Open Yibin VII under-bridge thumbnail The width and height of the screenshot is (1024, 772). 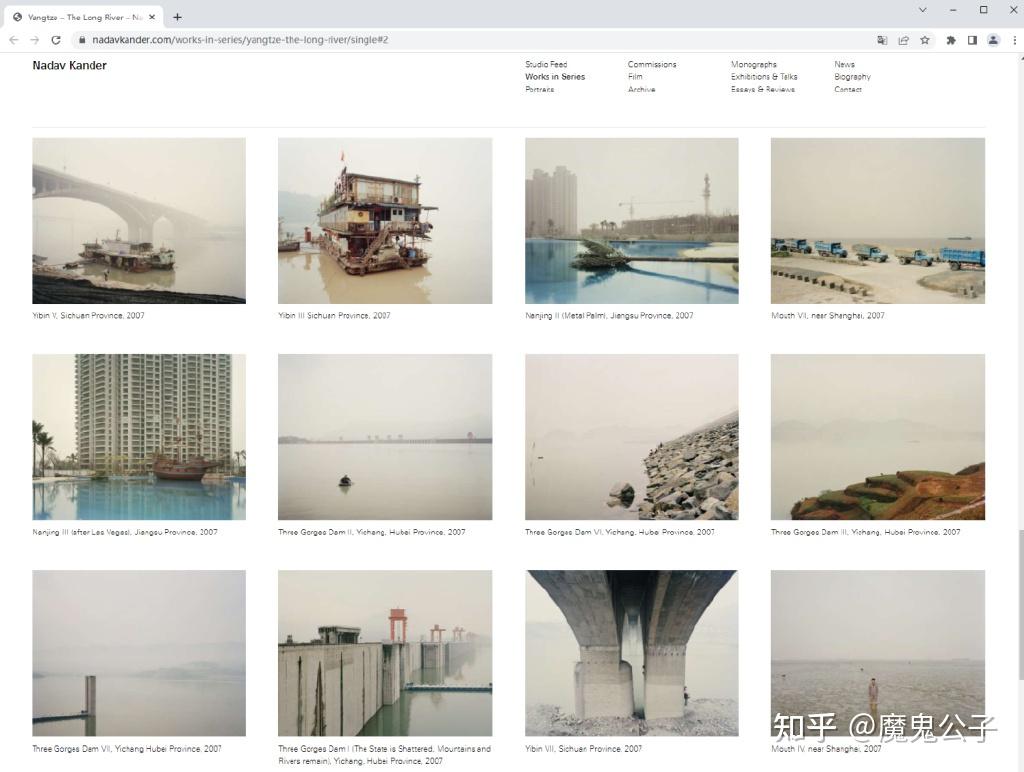pos(632,653)
